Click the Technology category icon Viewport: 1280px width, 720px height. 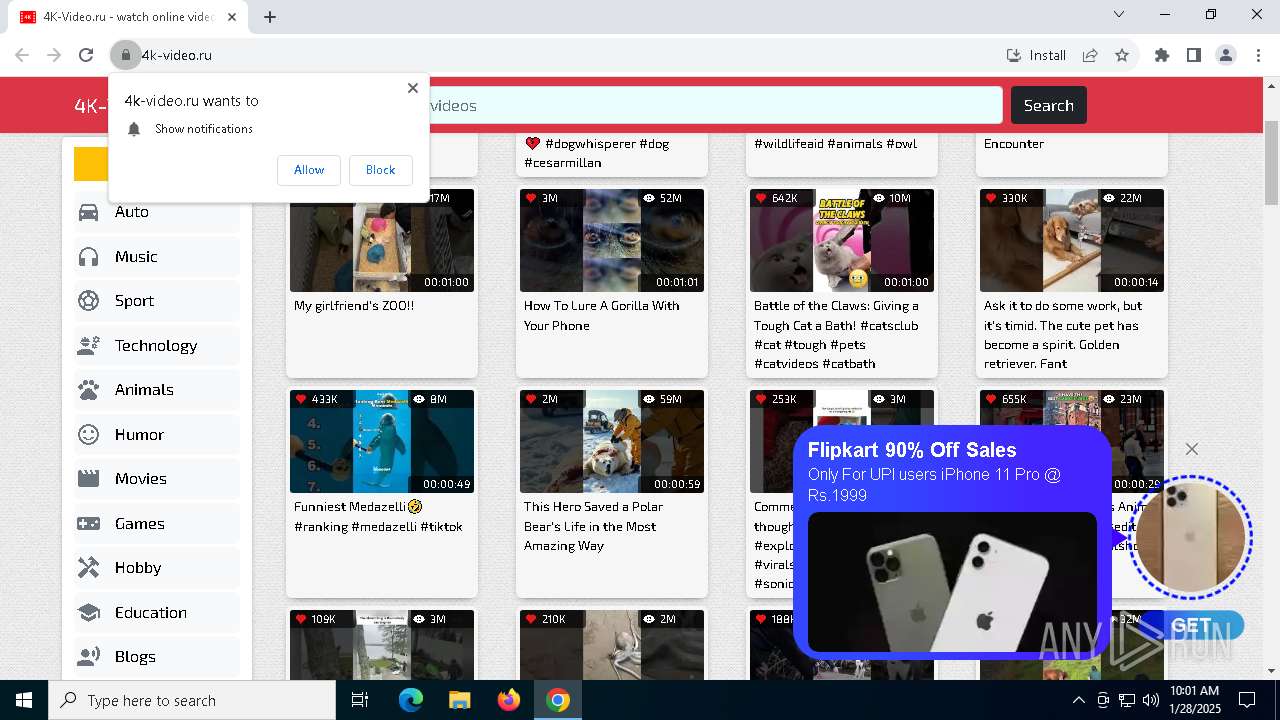(x=89, y=346)
